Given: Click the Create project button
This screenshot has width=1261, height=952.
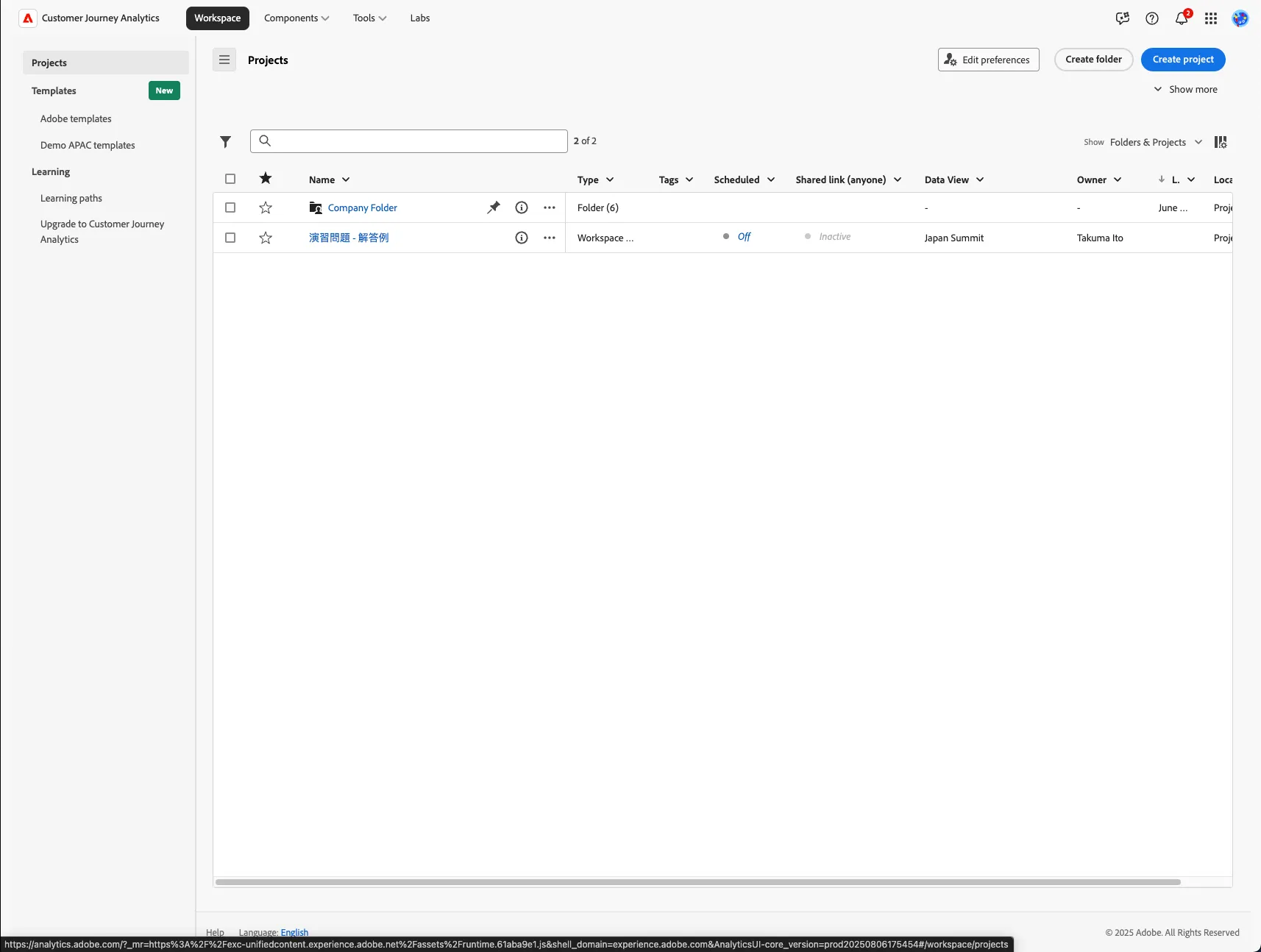Looking at the screenshot, I should tap(1183, 60).
